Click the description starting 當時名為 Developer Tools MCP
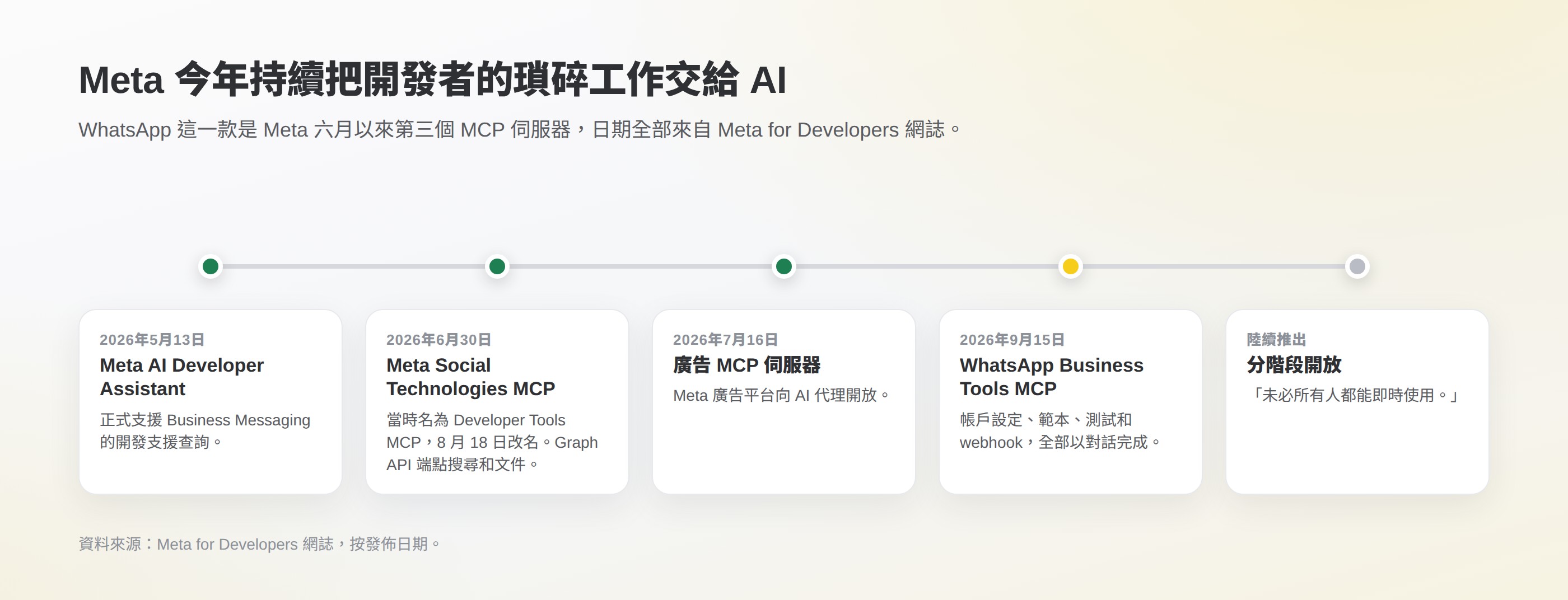Image resolution: width=1568 pixels, height=600 pixels. (x=492, y=442)
